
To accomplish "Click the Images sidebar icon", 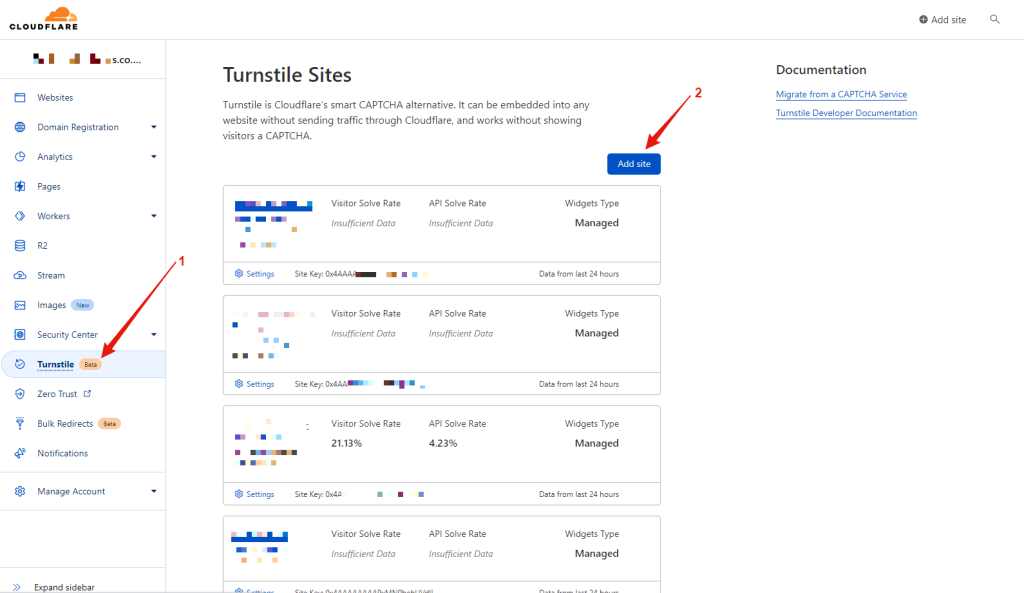I will coord(19,305).
